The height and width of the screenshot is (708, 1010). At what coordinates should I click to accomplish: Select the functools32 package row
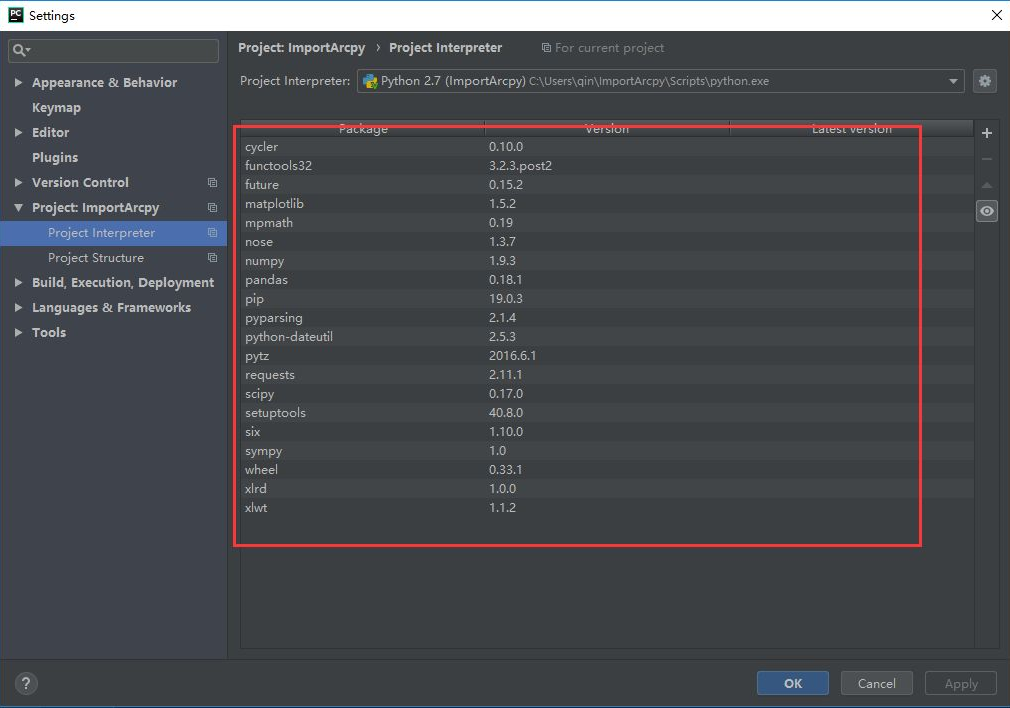(607, 166)
